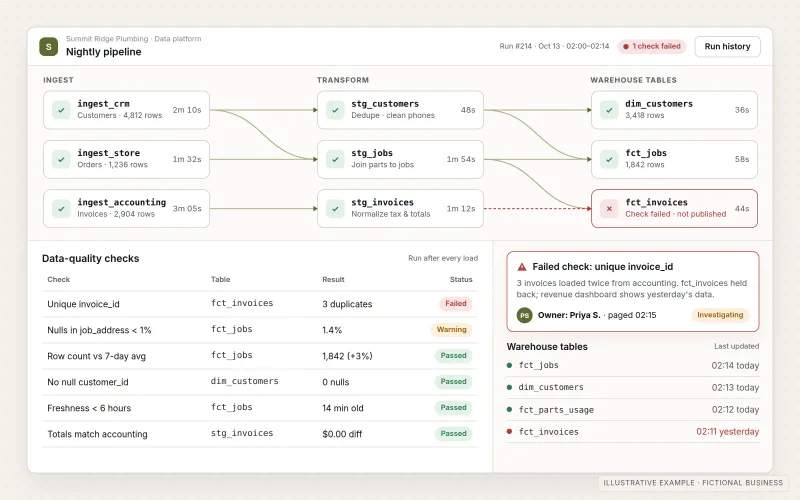The image size is (800, 500).
Task: Click Failed badge on Unique invoice_id row
Action: tap(456, 304)
